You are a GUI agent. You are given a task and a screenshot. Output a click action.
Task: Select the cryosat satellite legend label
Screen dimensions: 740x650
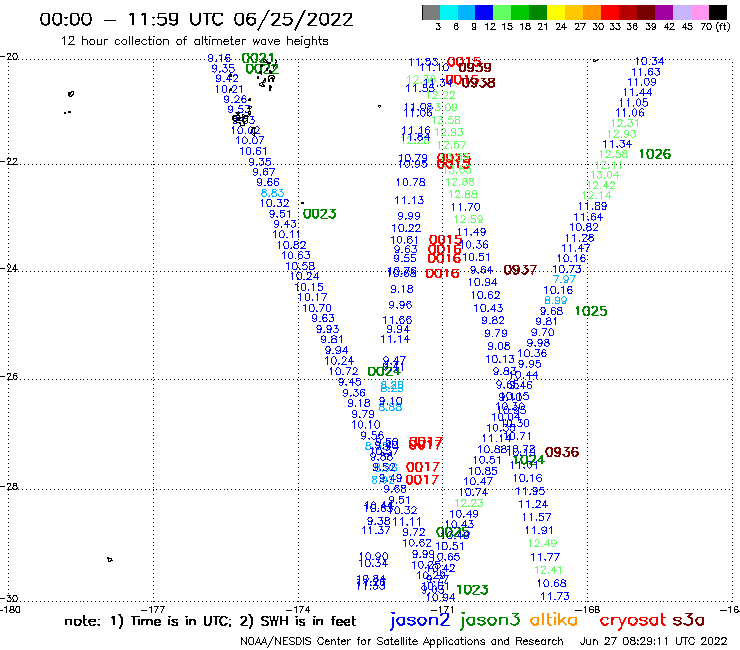[633, 621]
